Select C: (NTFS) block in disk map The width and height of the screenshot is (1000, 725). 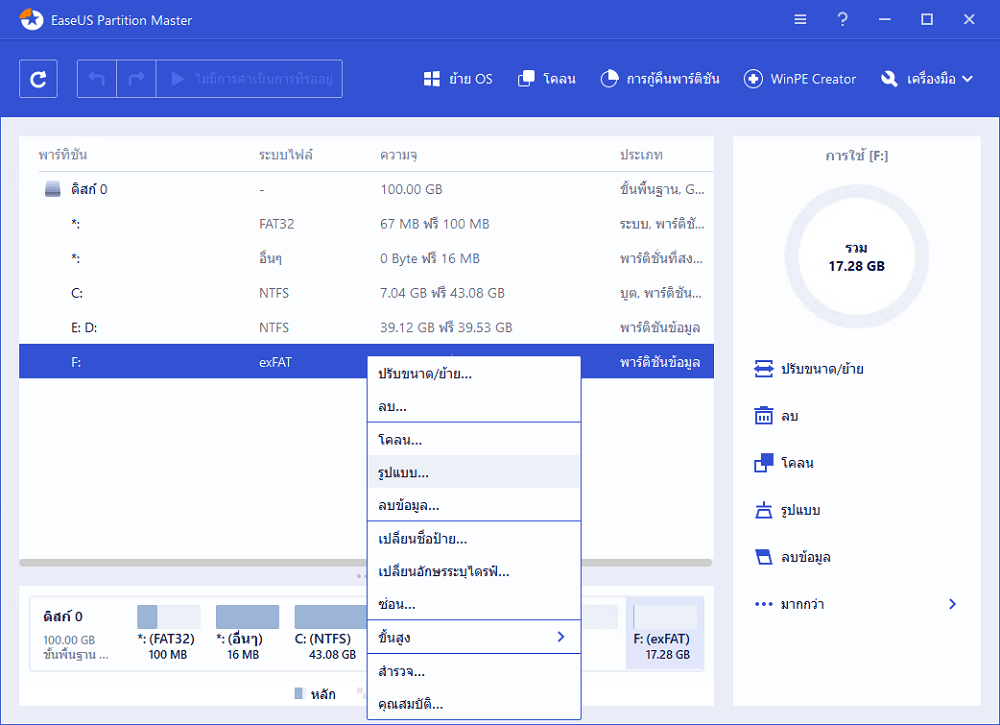329,633
